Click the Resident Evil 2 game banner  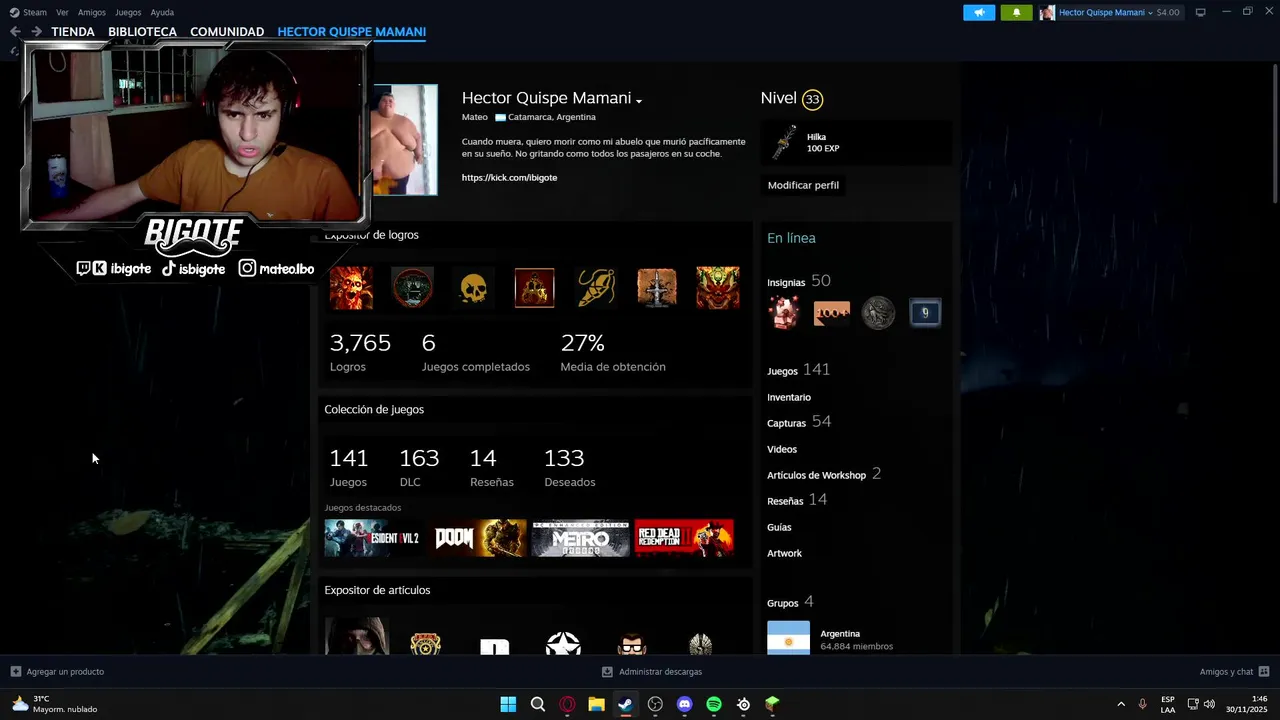(372, 538)
